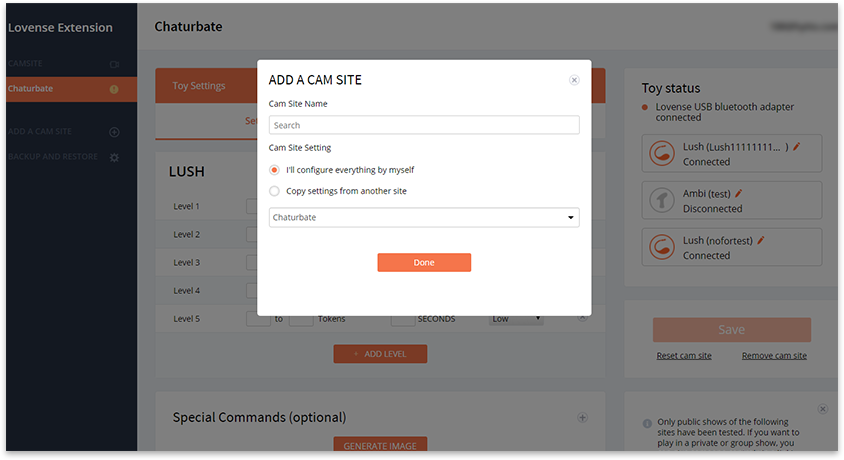Expand the Special Commands section
Screen dimensions: 844x460
(x=583, y=418)
